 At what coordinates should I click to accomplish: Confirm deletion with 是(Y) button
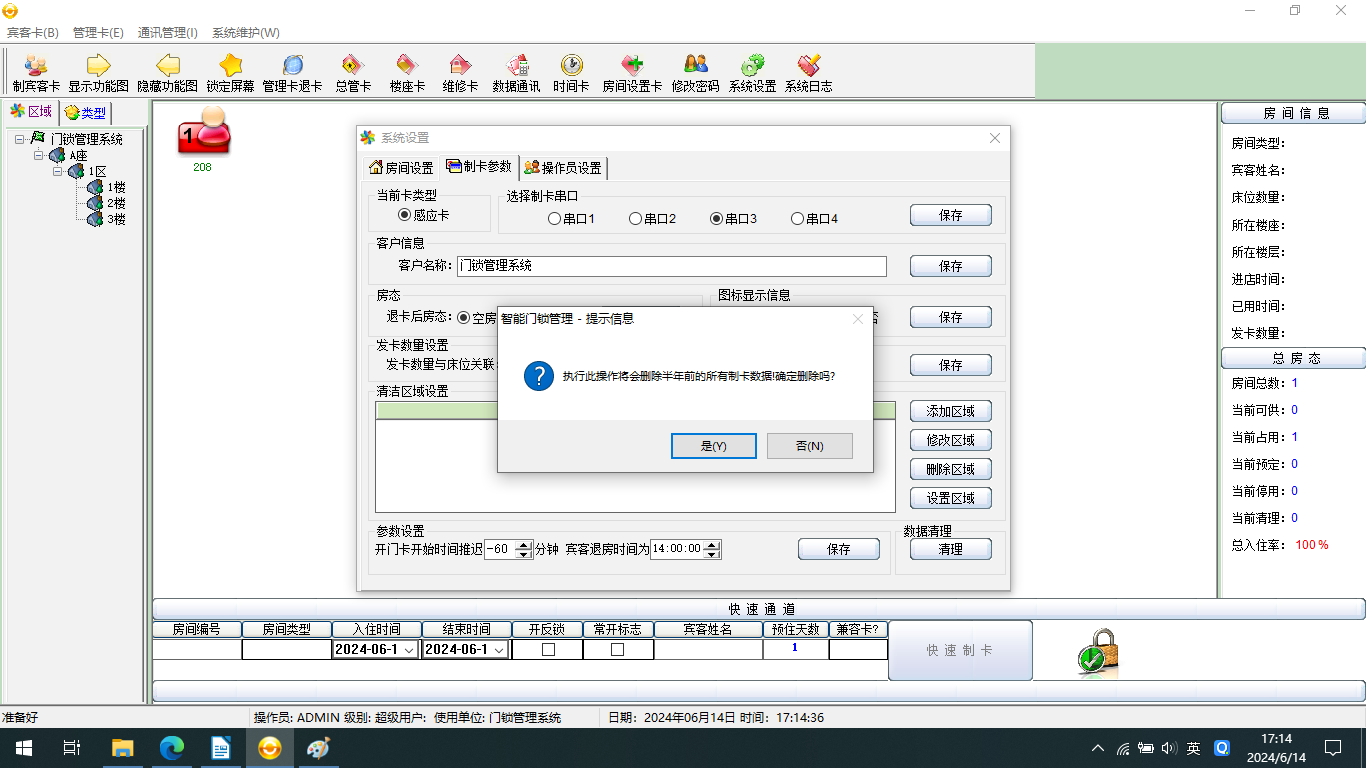[713, 446]
